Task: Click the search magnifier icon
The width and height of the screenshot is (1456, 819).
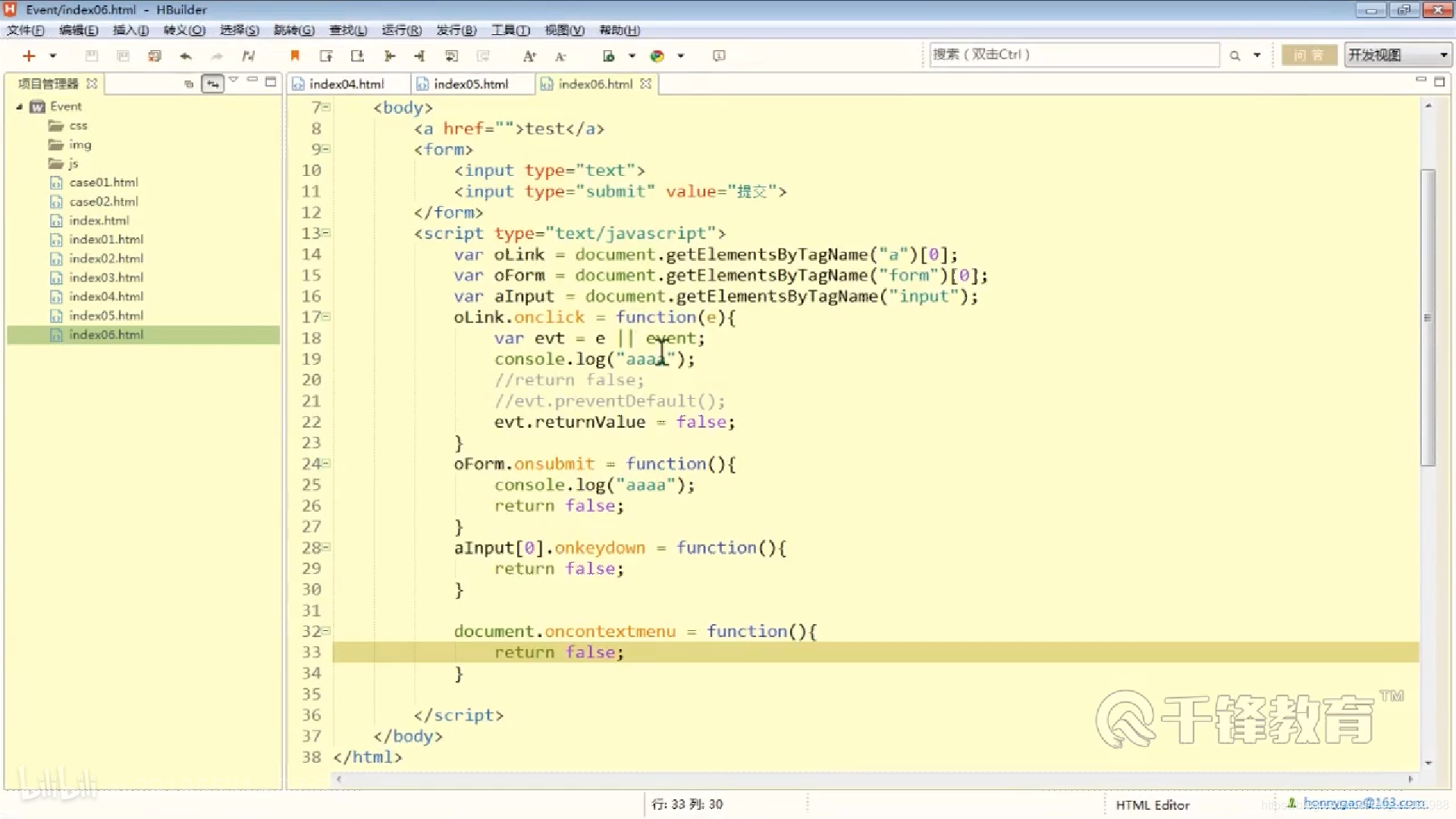Action: [1235, 55]
